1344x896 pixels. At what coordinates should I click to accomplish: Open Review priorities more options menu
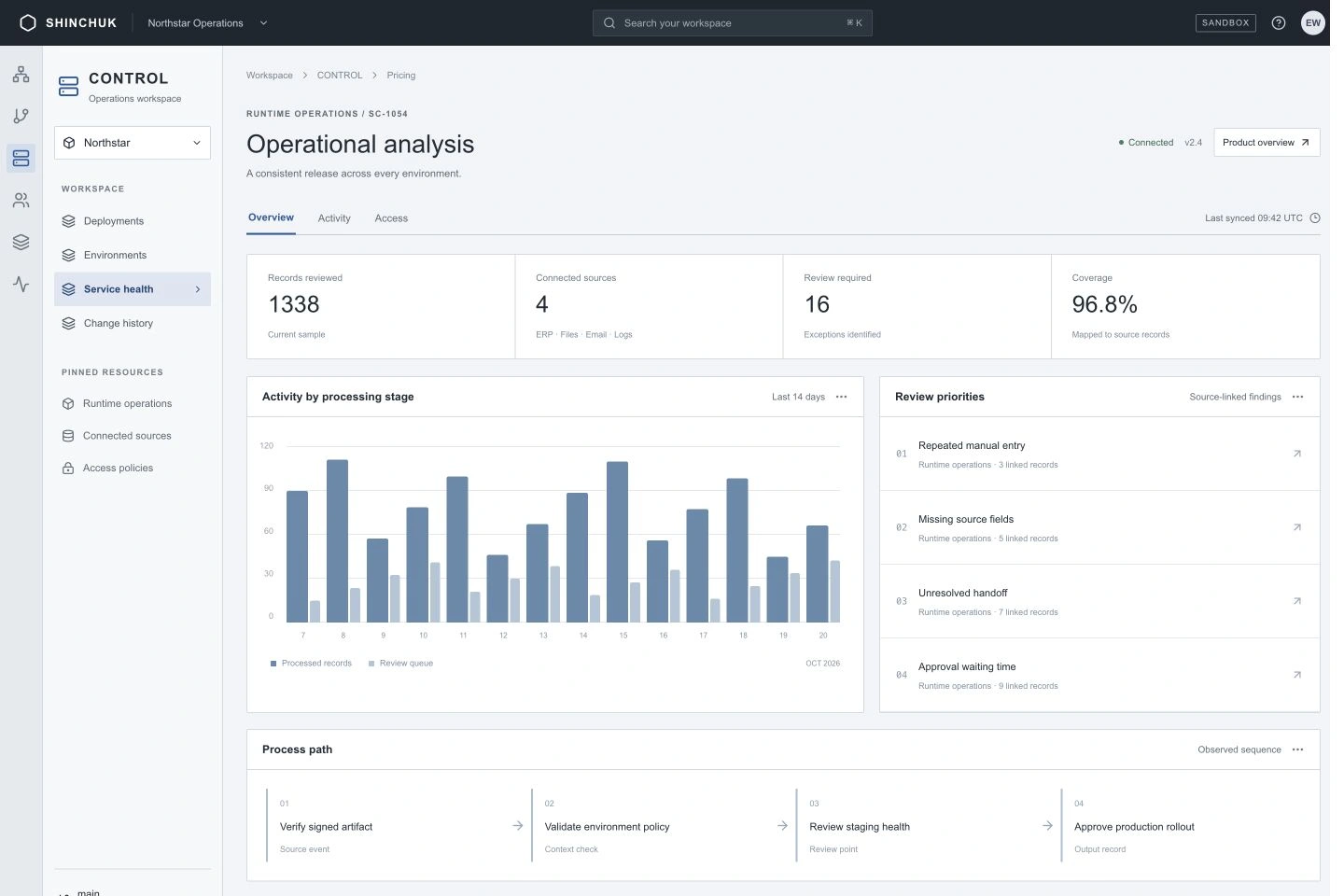click(1297, 397)
